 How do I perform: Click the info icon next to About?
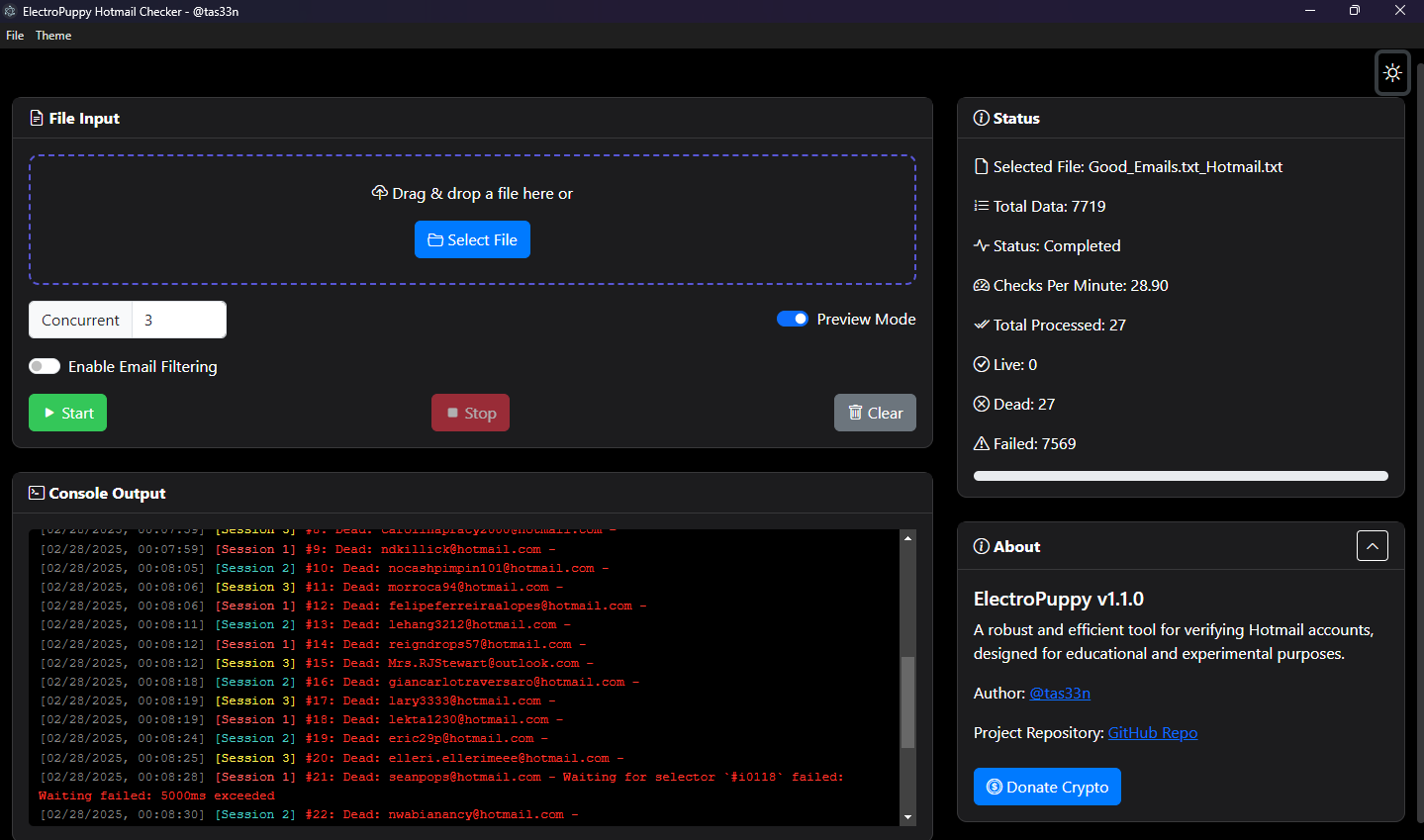(x=981, y=546)
